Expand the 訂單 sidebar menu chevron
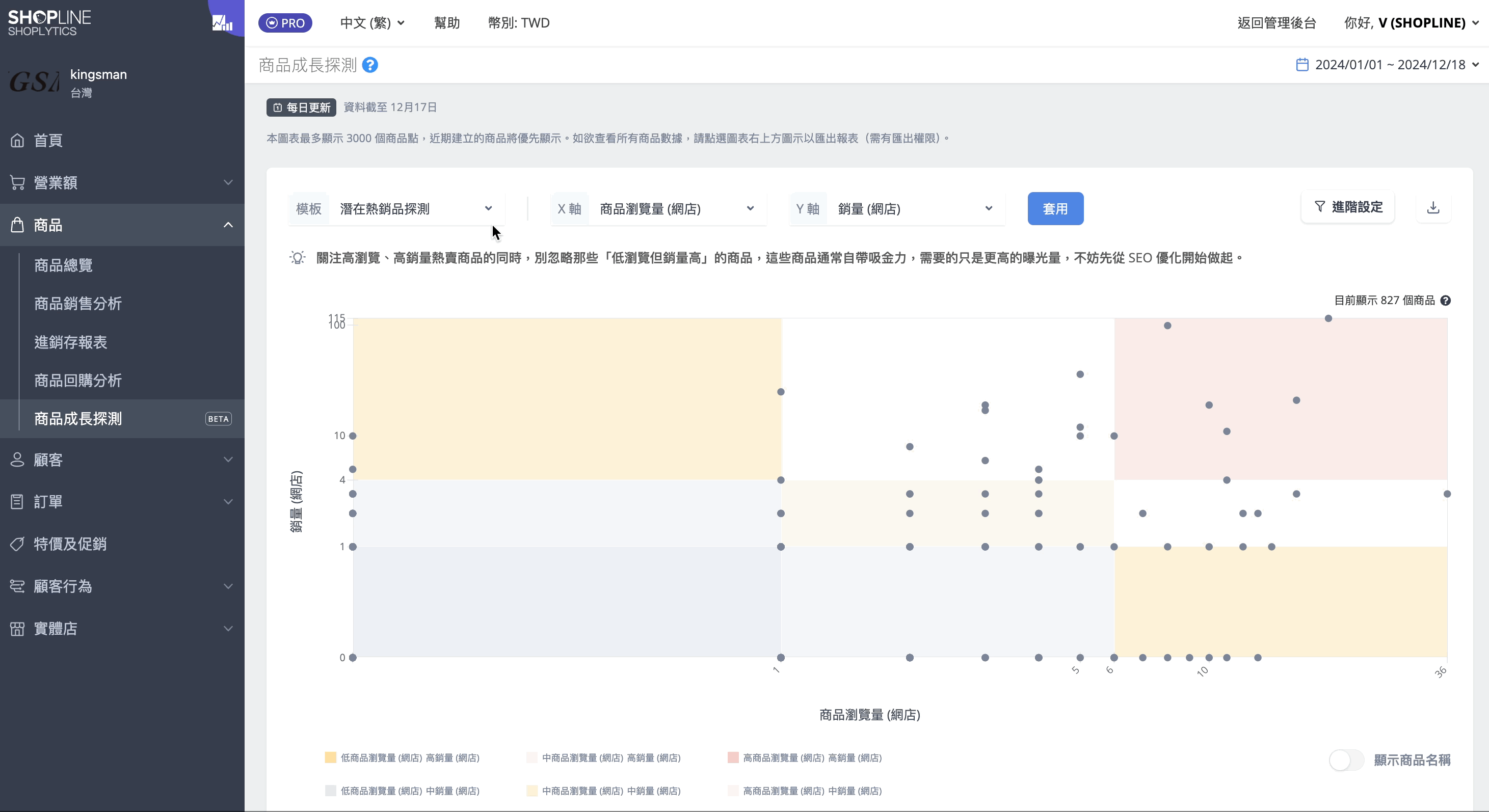The width and height of the screenshot is (1489, 812). pos(228,502)
